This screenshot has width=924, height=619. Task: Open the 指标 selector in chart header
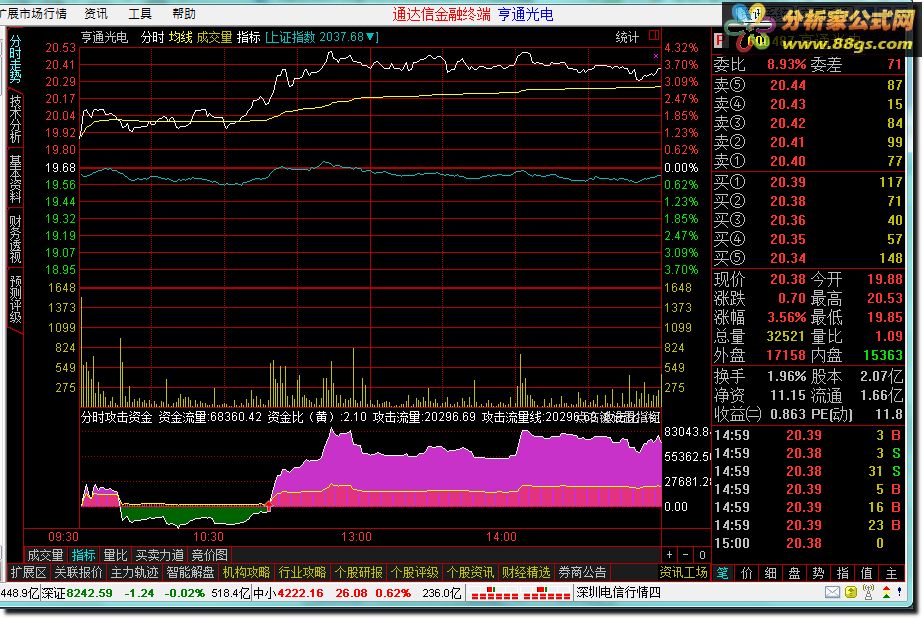248,37
